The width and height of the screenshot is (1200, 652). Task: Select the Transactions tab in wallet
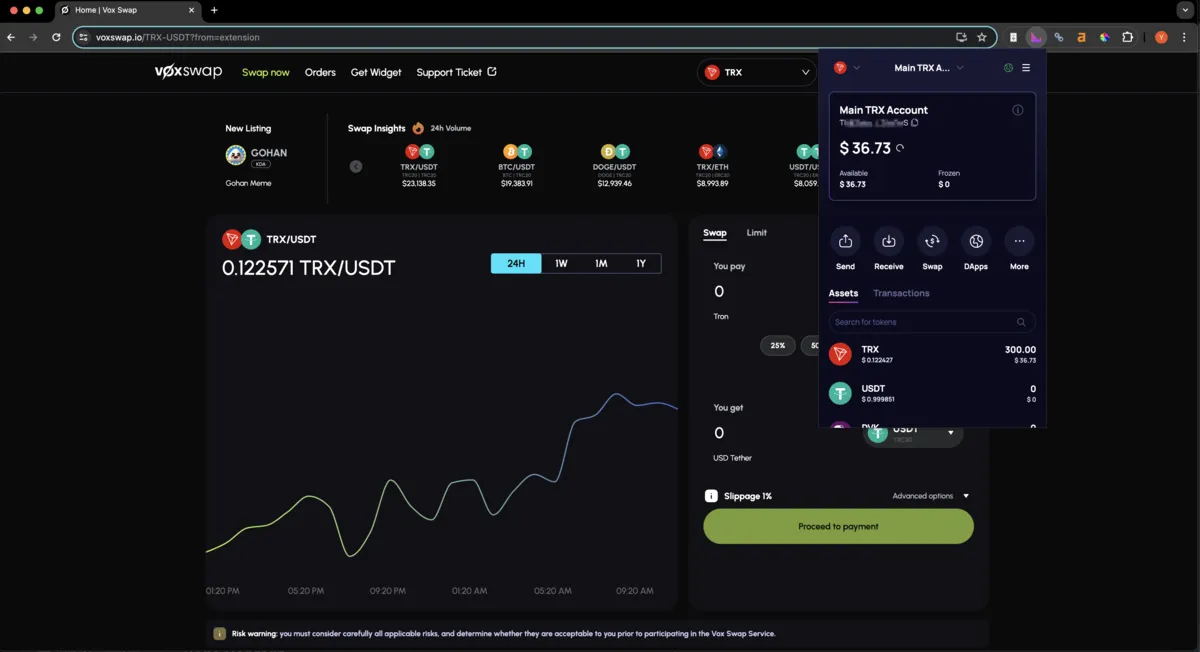[901, 293]
